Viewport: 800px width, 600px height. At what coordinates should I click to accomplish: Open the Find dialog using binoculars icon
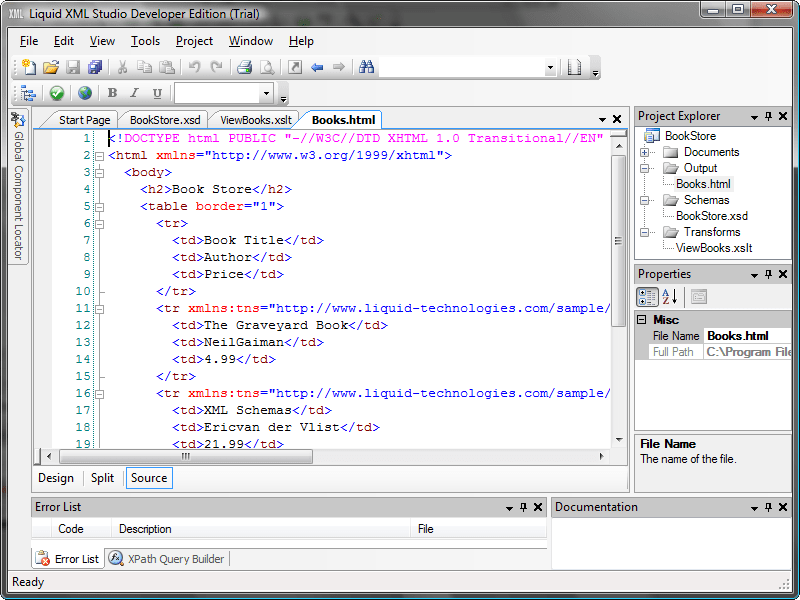367,67
